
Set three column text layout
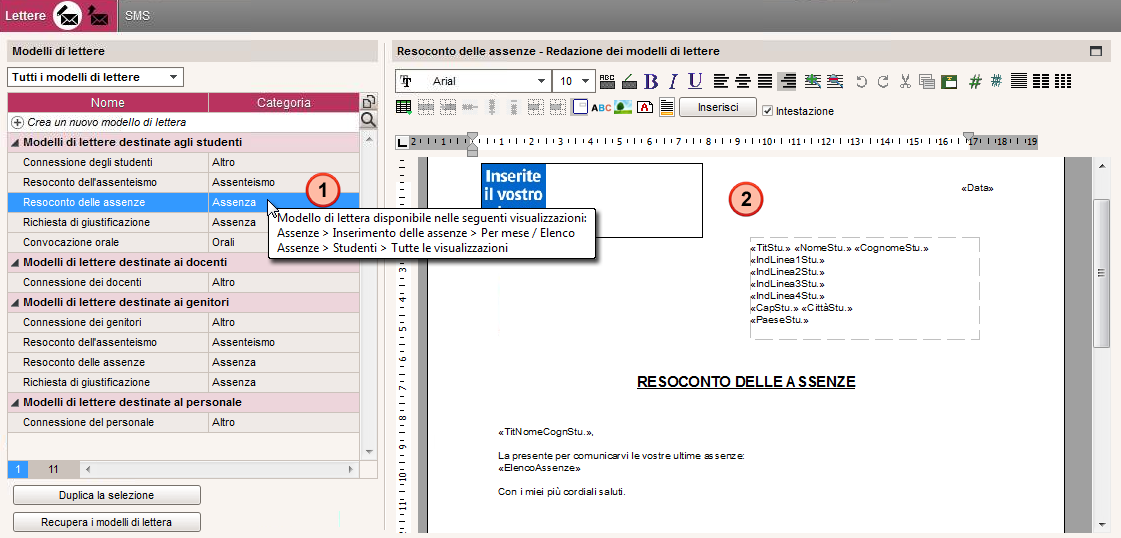pyautogui.click(x=1063, y=81)
